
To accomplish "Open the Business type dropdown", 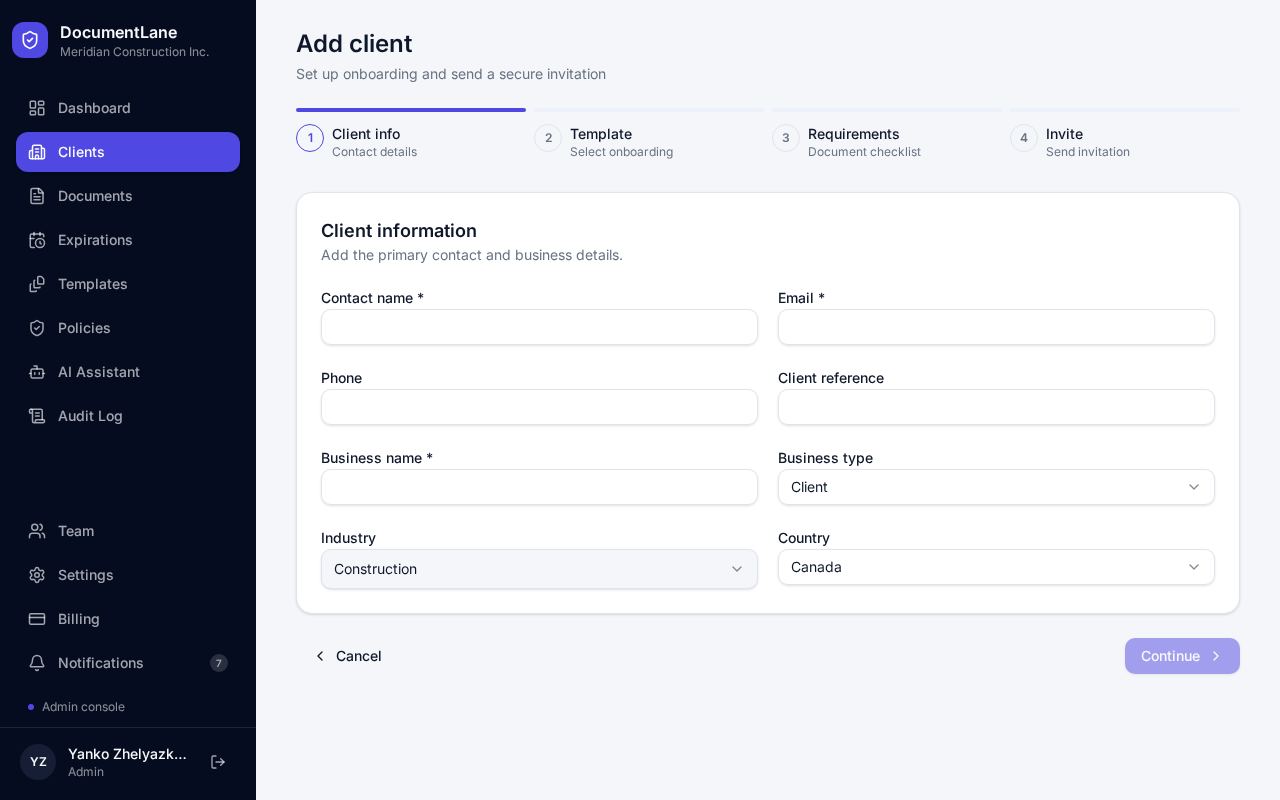I will pos(996,487).
